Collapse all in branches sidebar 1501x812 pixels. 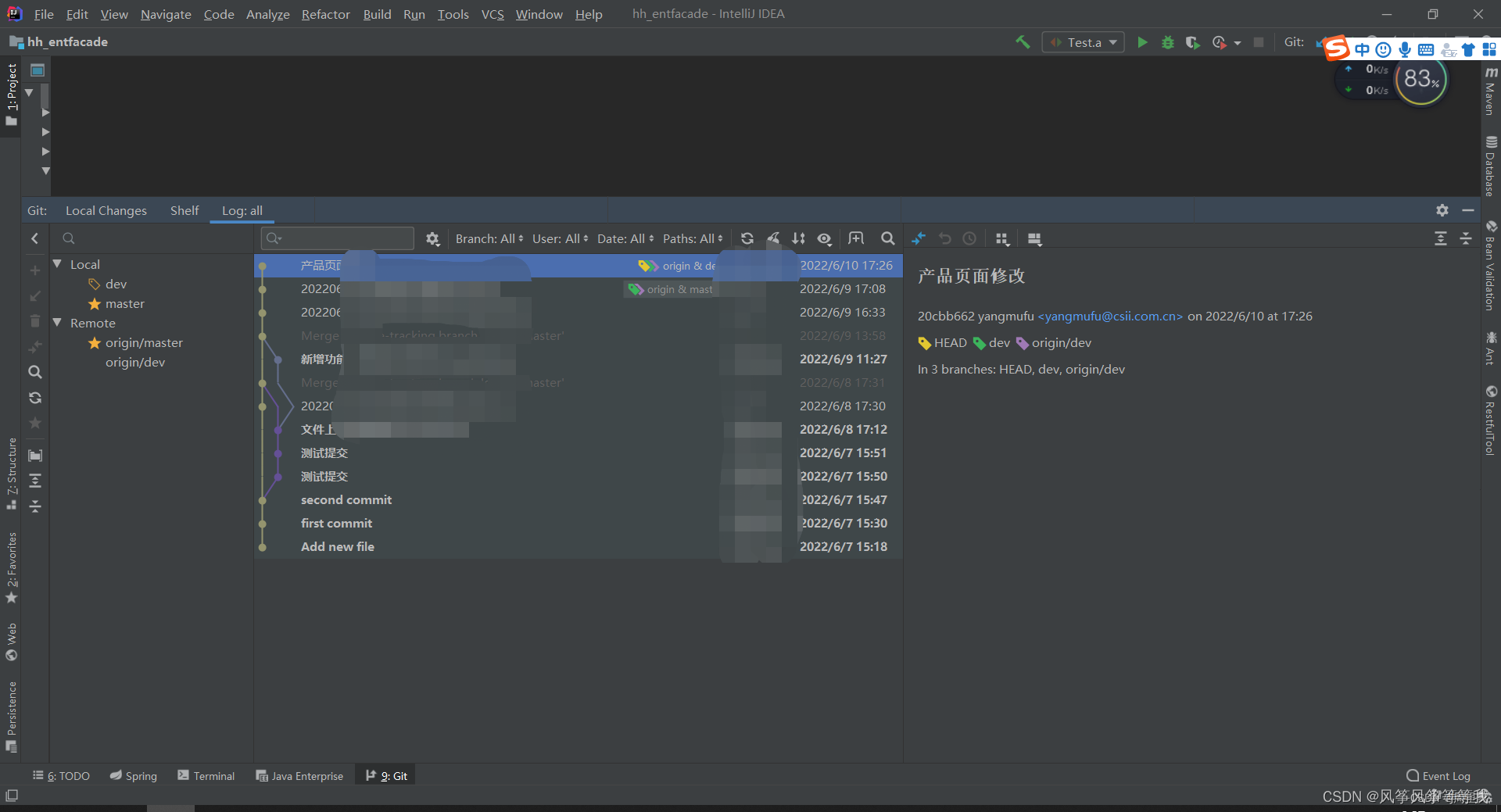coord(34,506)
